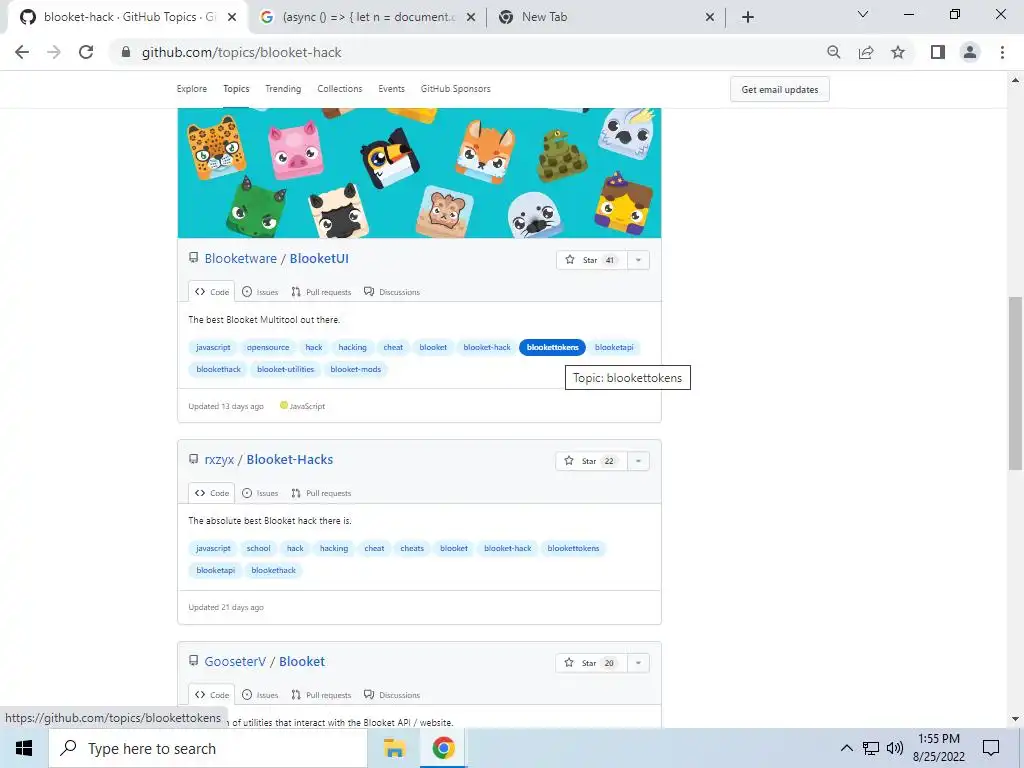Screen dimensions: 1024x768
Task: Click the browser forward arrow
Action: coord(54,52)
